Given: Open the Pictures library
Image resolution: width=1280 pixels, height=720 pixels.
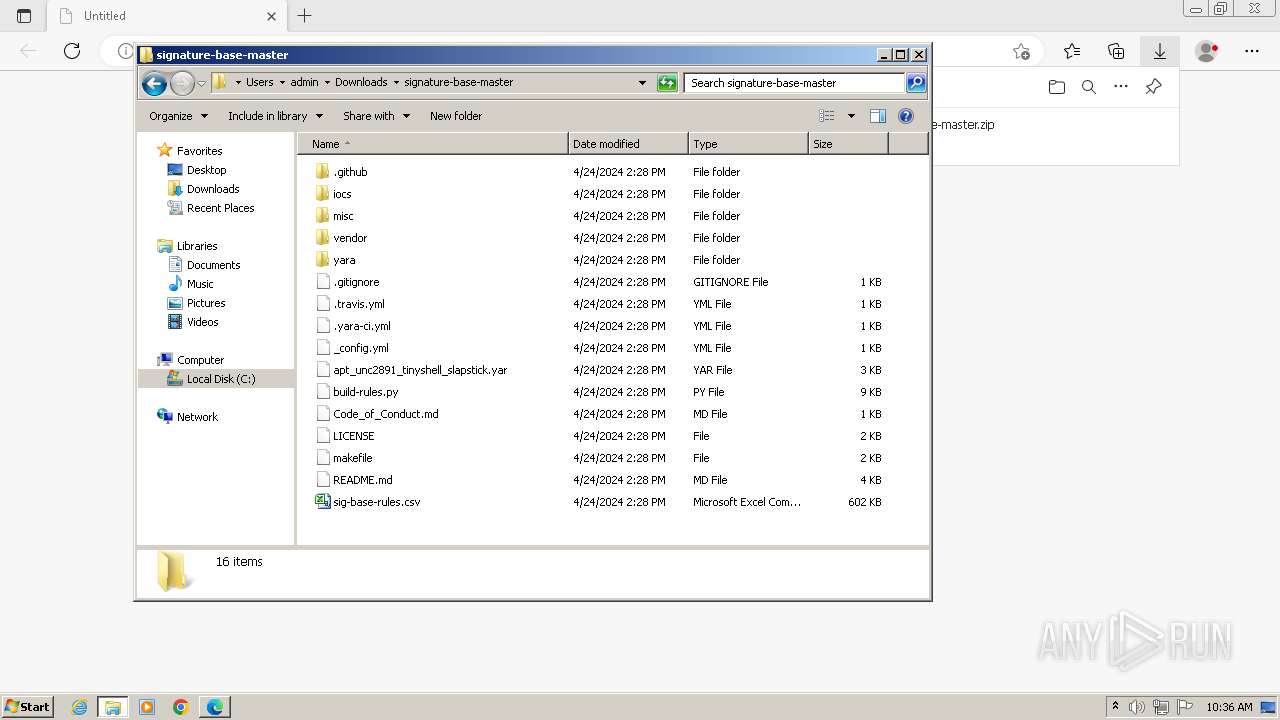Looking at the screenshot, I should pos(206,303).
